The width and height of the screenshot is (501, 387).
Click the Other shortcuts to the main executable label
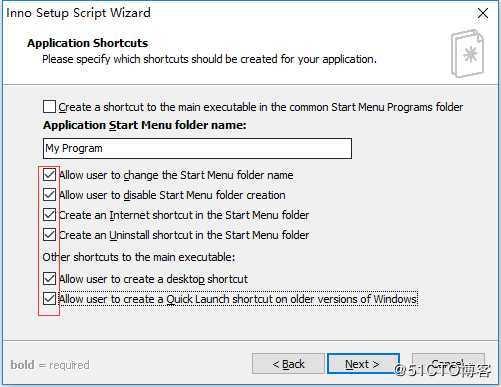[139, 257]
